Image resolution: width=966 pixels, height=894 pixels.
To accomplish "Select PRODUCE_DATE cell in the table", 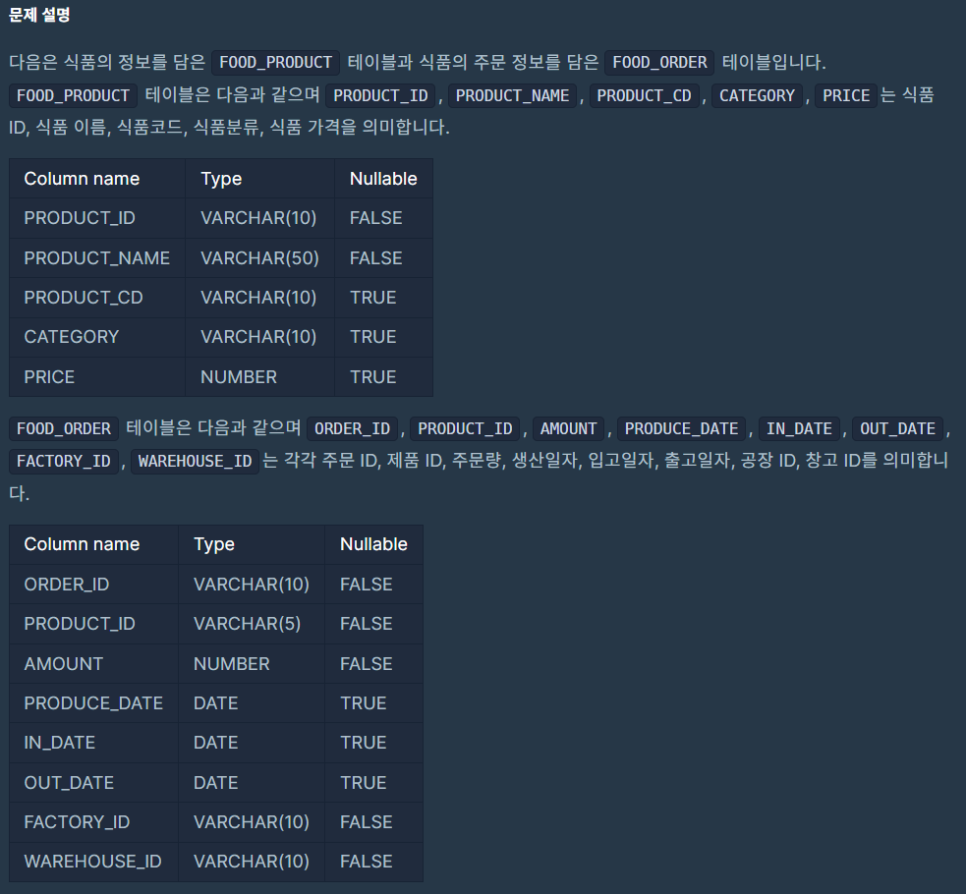I will click(x=94, y=703).
